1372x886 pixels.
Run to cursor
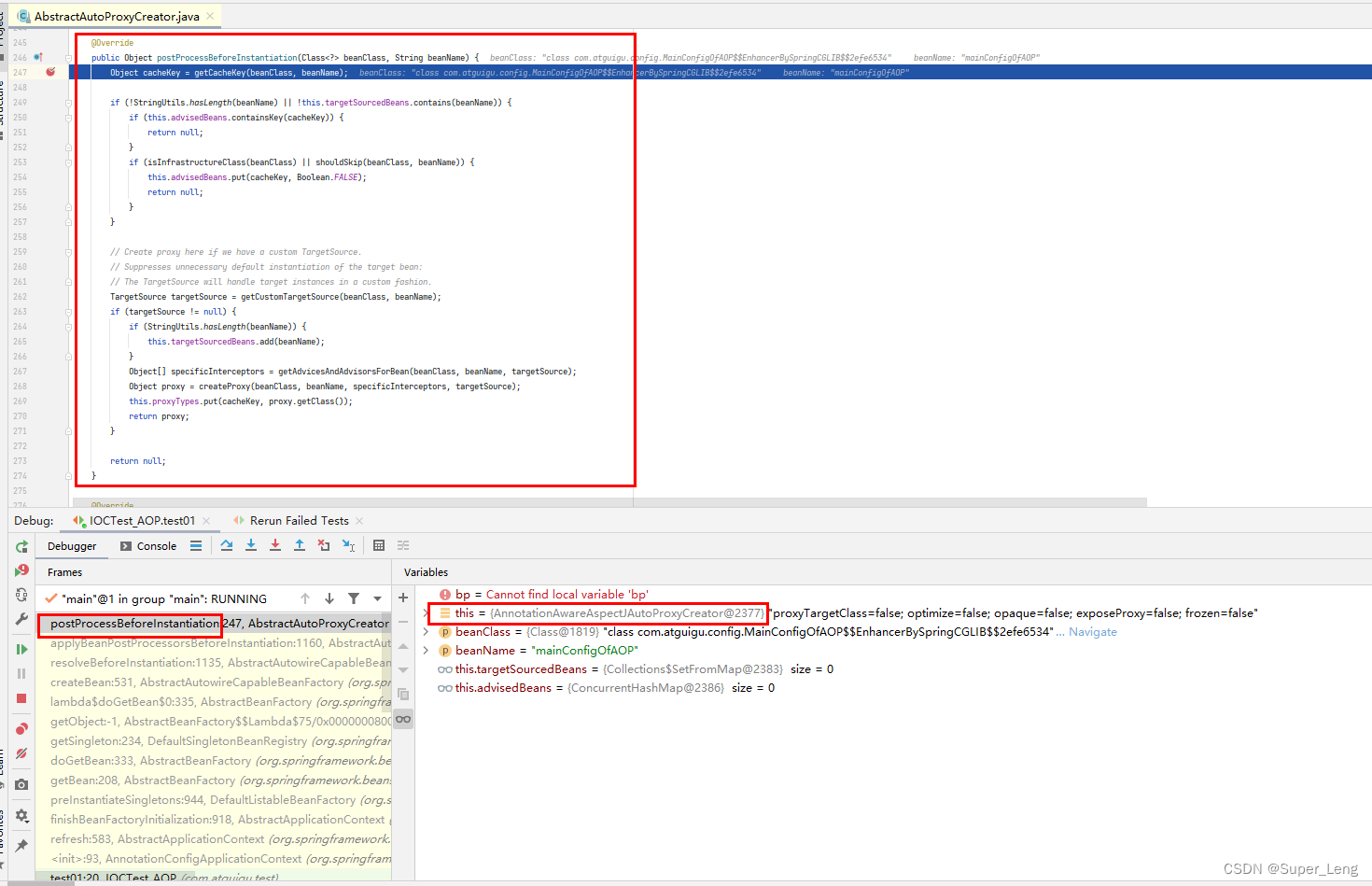(x=348, y=545)
